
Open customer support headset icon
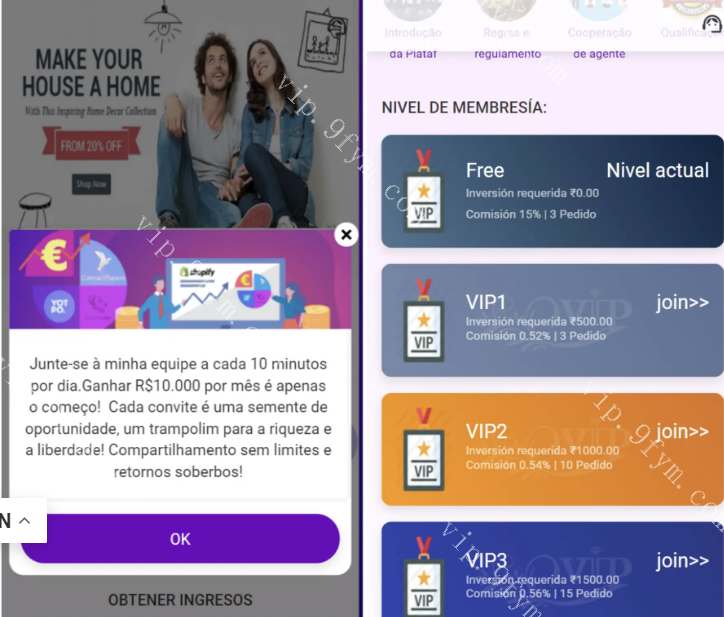pos(712,23)
